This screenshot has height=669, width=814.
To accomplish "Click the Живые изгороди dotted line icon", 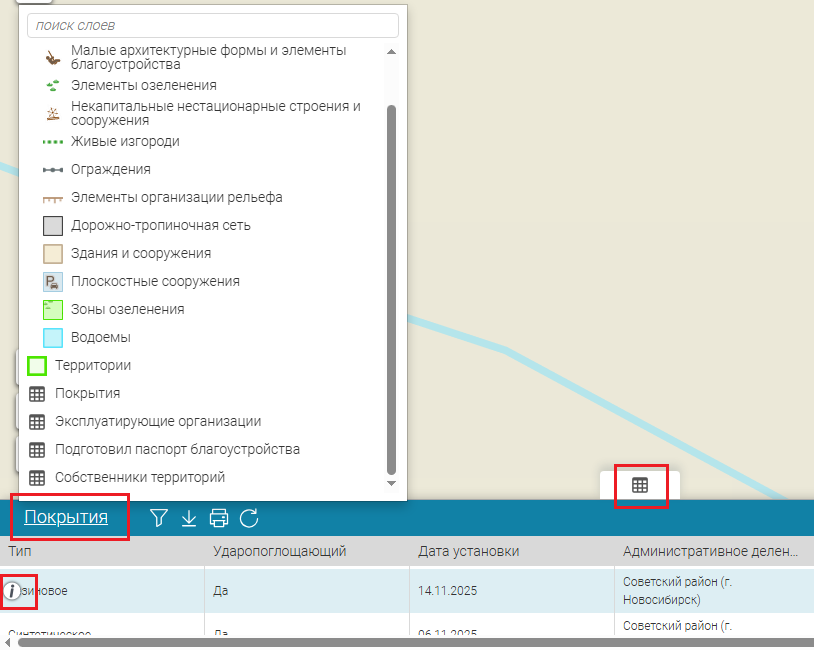I will click(52, 141).
